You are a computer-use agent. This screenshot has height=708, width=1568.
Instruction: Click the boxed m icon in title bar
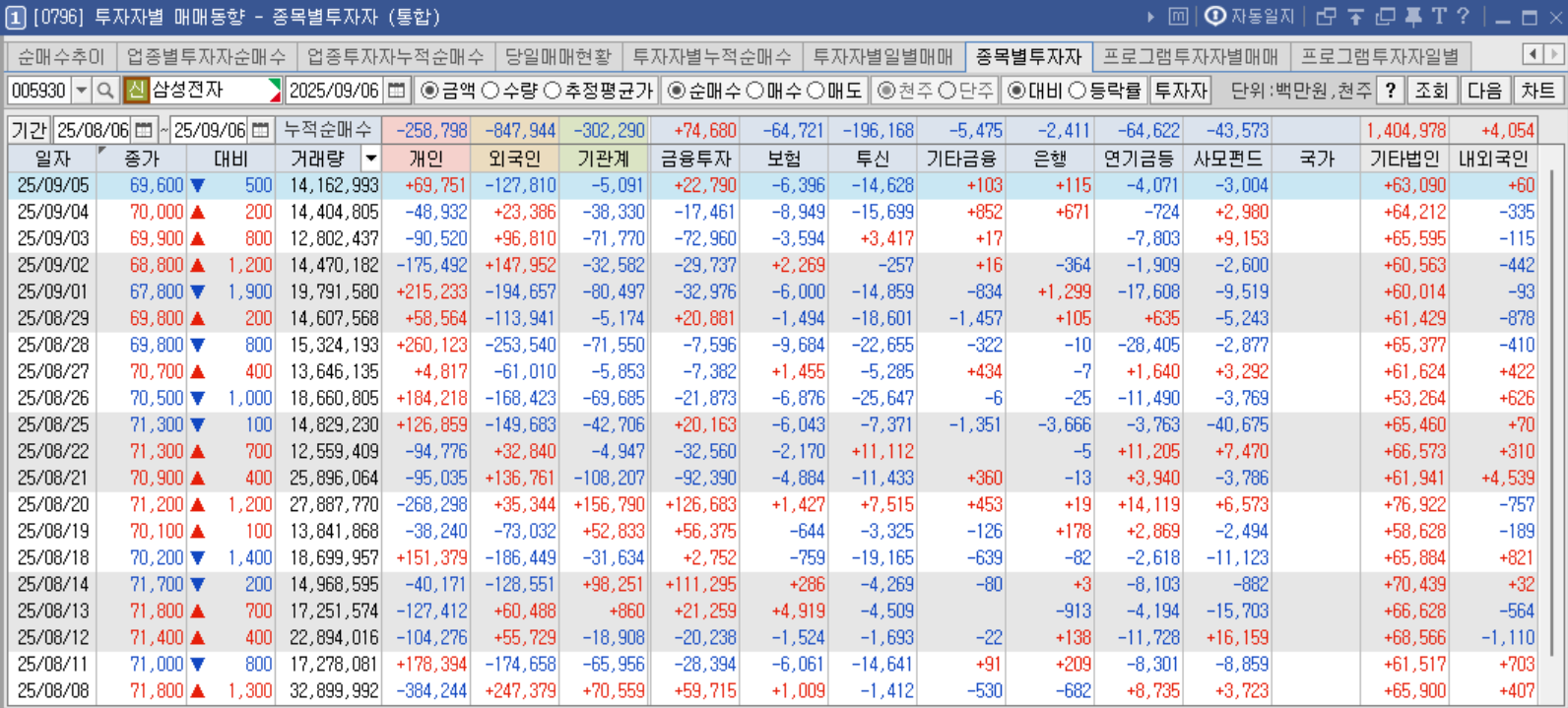tap(1178, 17)
